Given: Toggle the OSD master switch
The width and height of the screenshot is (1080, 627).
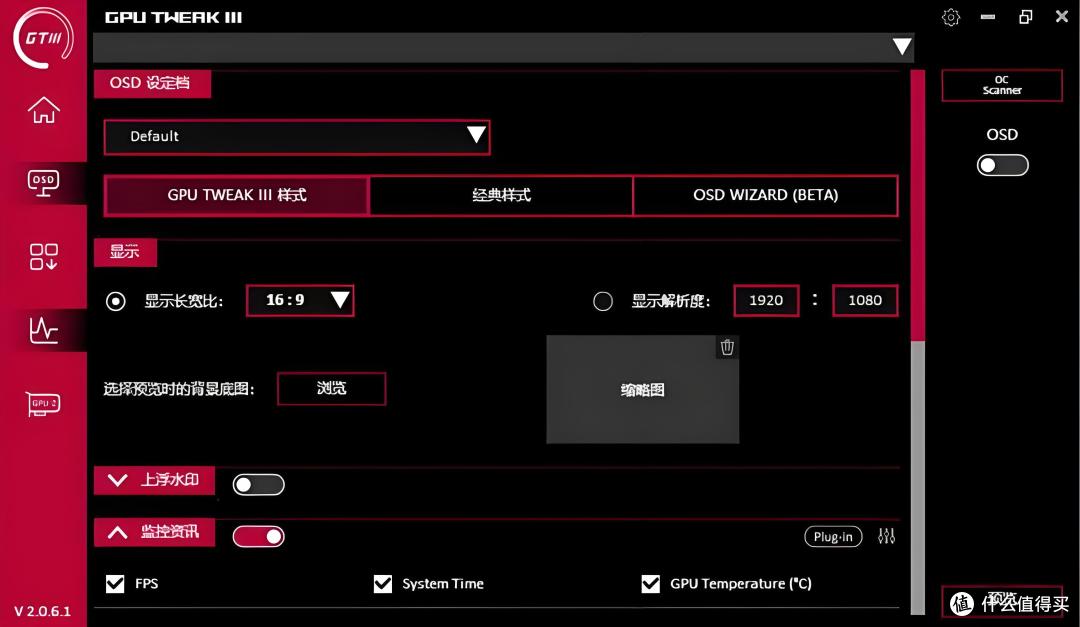Looking at the screenshot, I should coord(1002,165).
